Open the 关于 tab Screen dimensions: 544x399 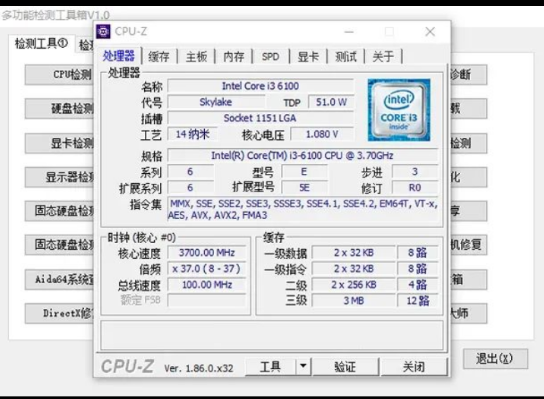[383, 56]
